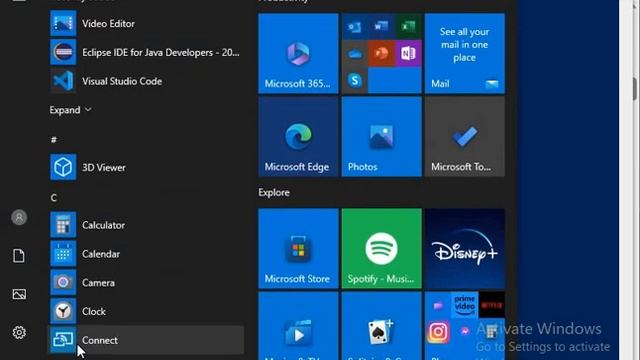Open Prime Video in the Play folder
Screen dimensions: 640x360
pos(464,305)
